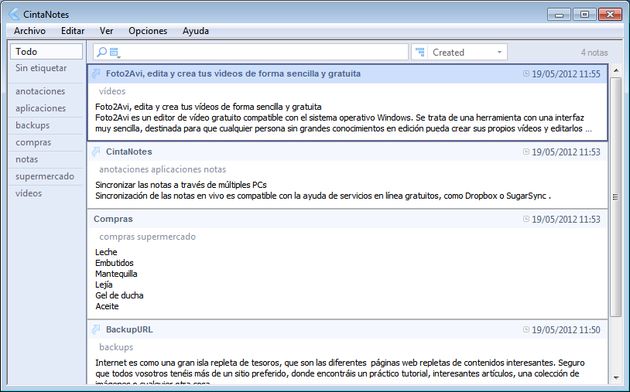
Task: Select the Todo tag filter
Action: pyautogui.click(x=46, y=51)
